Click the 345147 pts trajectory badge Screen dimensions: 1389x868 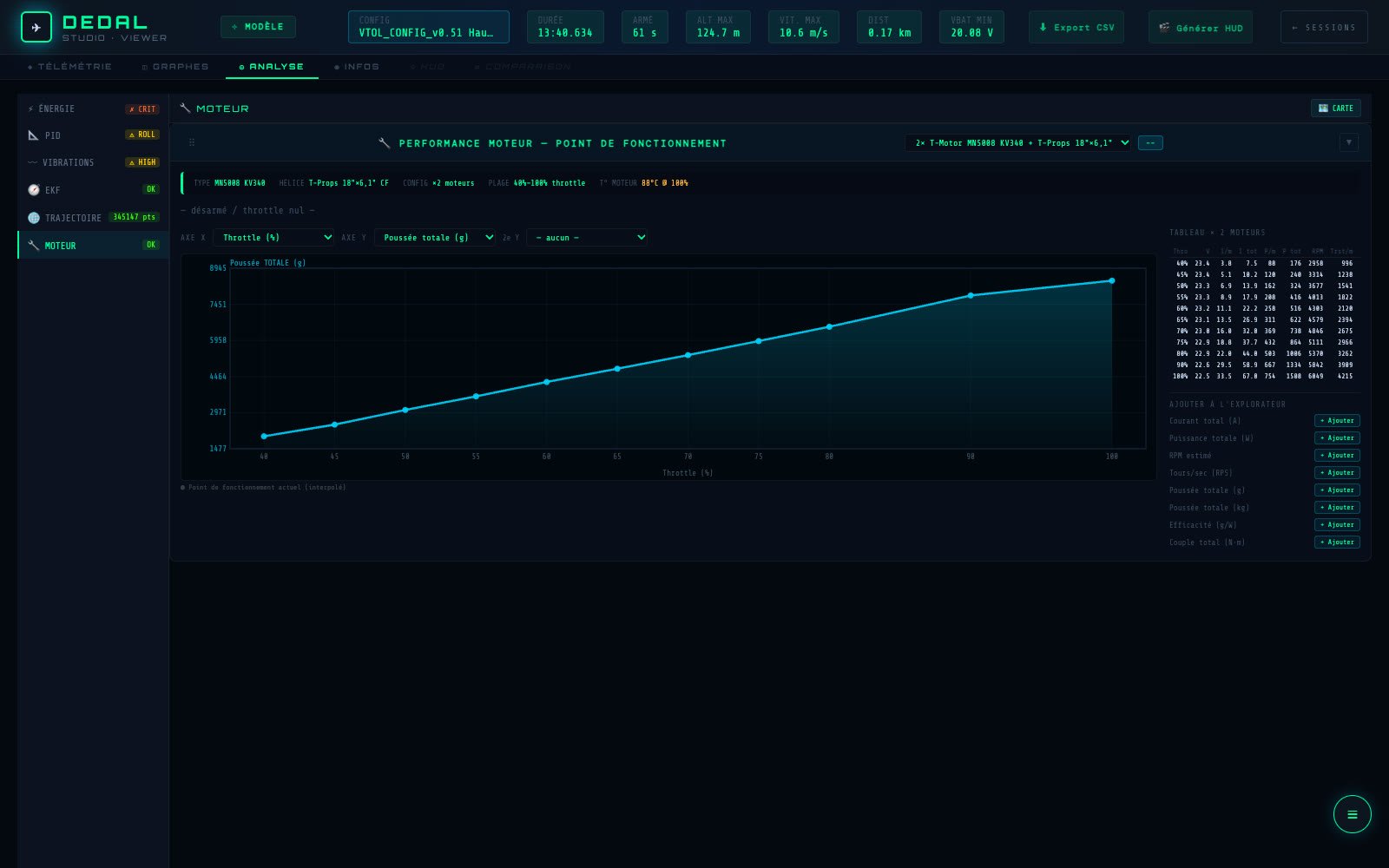pyautogui.click(x=135, y=217)
